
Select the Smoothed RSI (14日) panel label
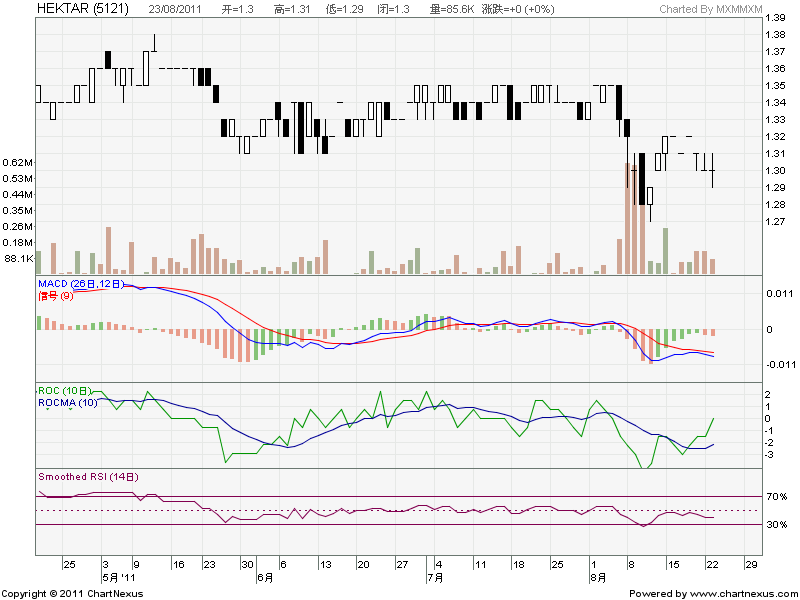pyautogui.click(x=87, y=477)
